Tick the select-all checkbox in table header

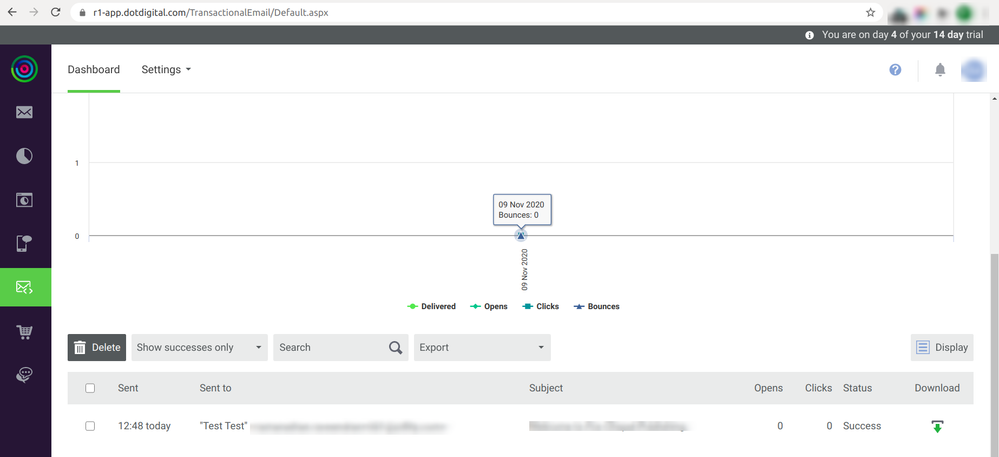(90, 388)
